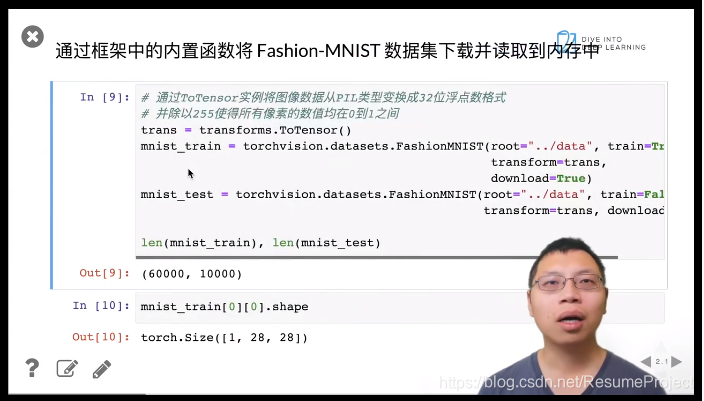This screenshot has width=704, height=401.
Task: Click the mnist_test assignment line
Action: tap(402, 194)
